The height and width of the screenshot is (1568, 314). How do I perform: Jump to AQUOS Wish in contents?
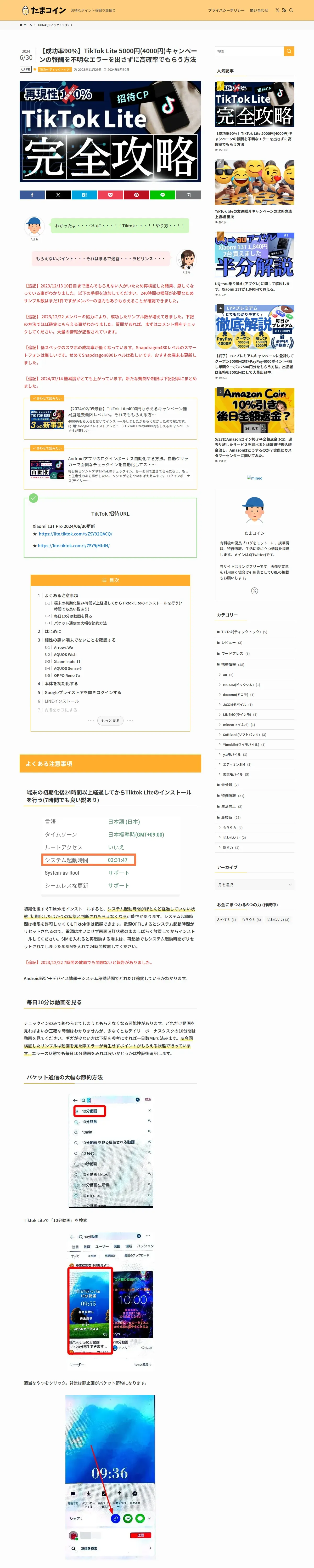click(x=65, y=654)
